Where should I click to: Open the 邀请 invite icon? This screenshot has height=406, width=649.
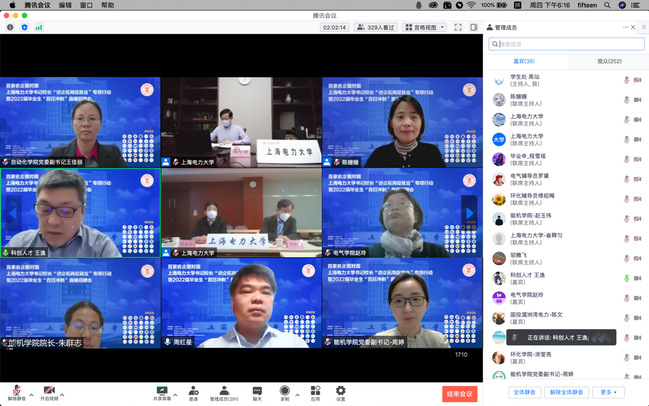point(193,393)
